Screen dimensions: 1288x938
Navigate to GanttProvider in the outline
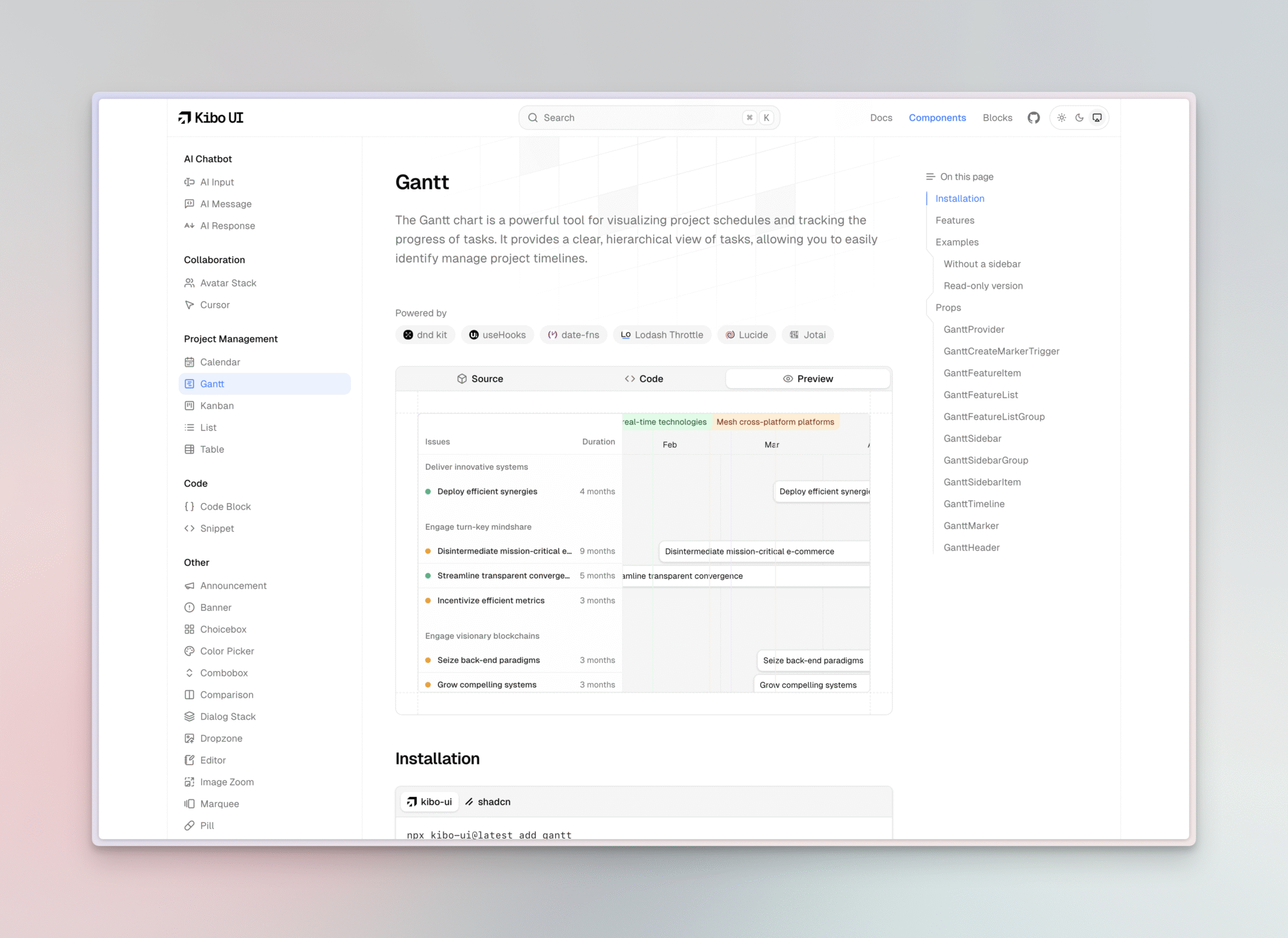[974, 329]
